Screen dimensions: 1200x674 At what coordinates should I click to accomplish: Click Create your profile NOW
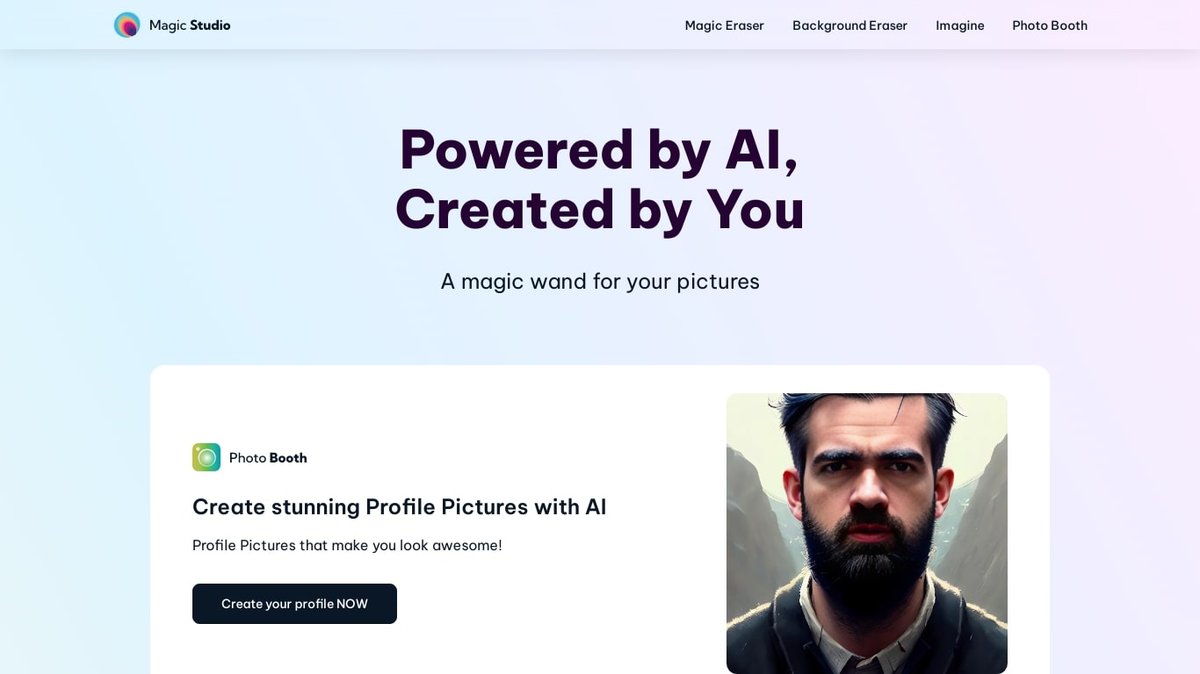tap(294, 603)
